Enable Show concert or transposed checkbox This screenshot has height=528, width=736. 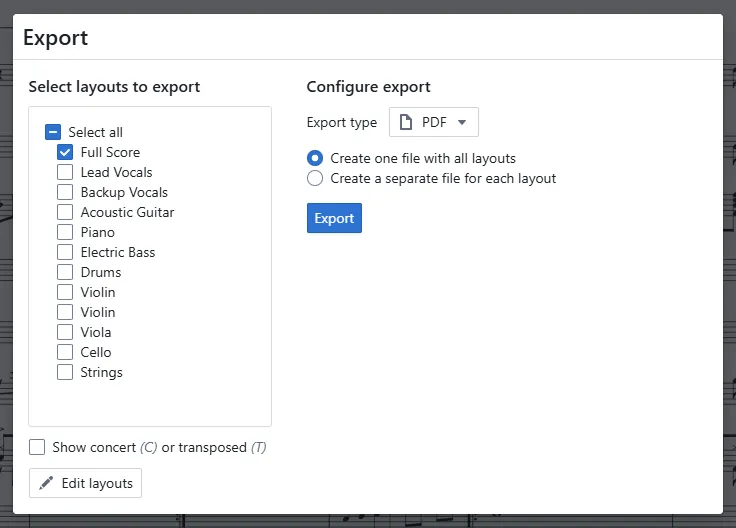coord(37,447)
